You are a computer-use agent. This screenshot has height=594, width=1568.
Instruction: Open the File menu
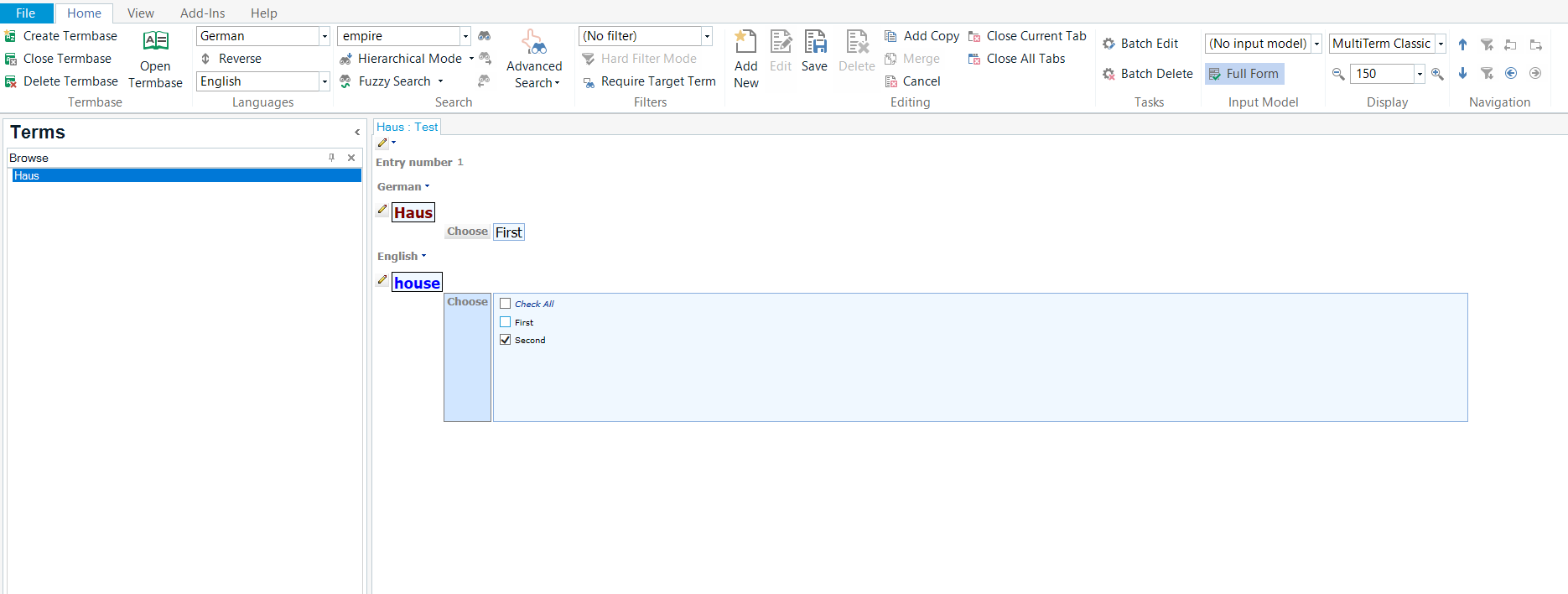point(26,13)
